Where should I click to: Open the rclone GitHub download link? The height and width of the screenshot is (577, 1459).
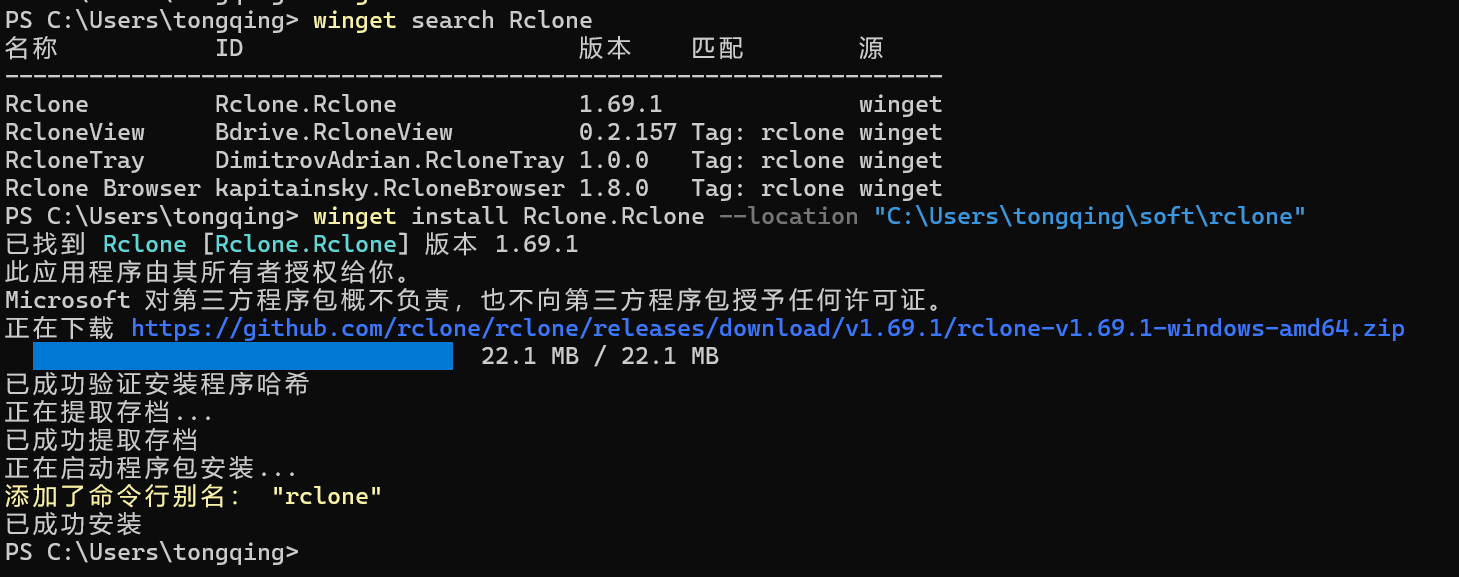click(768, 328)
